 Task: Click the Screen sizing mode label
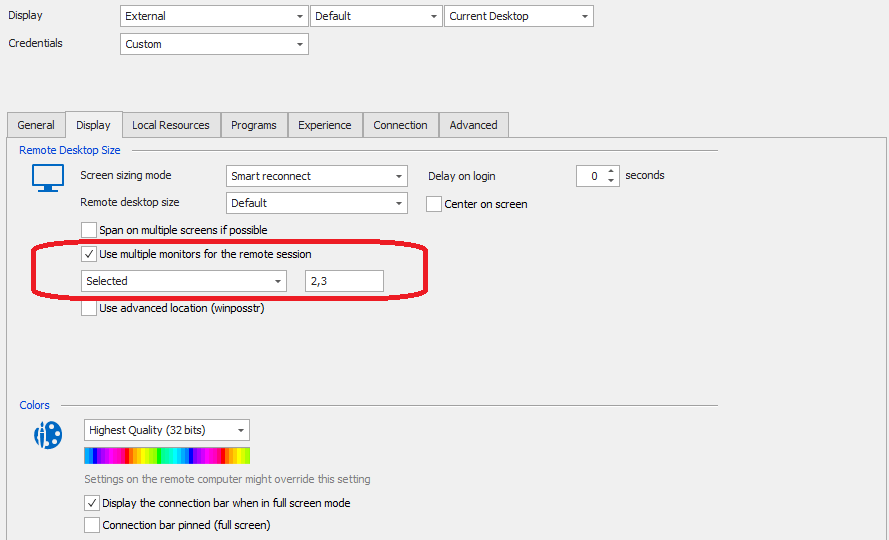126,175
